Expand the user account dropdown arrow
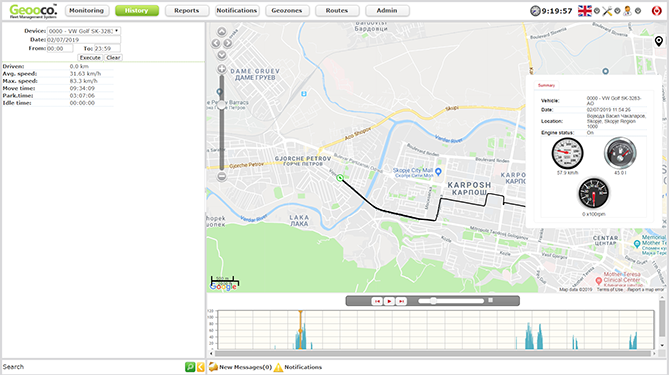Image resolution: width=669 pixels, height=375 pixels. 638,11
